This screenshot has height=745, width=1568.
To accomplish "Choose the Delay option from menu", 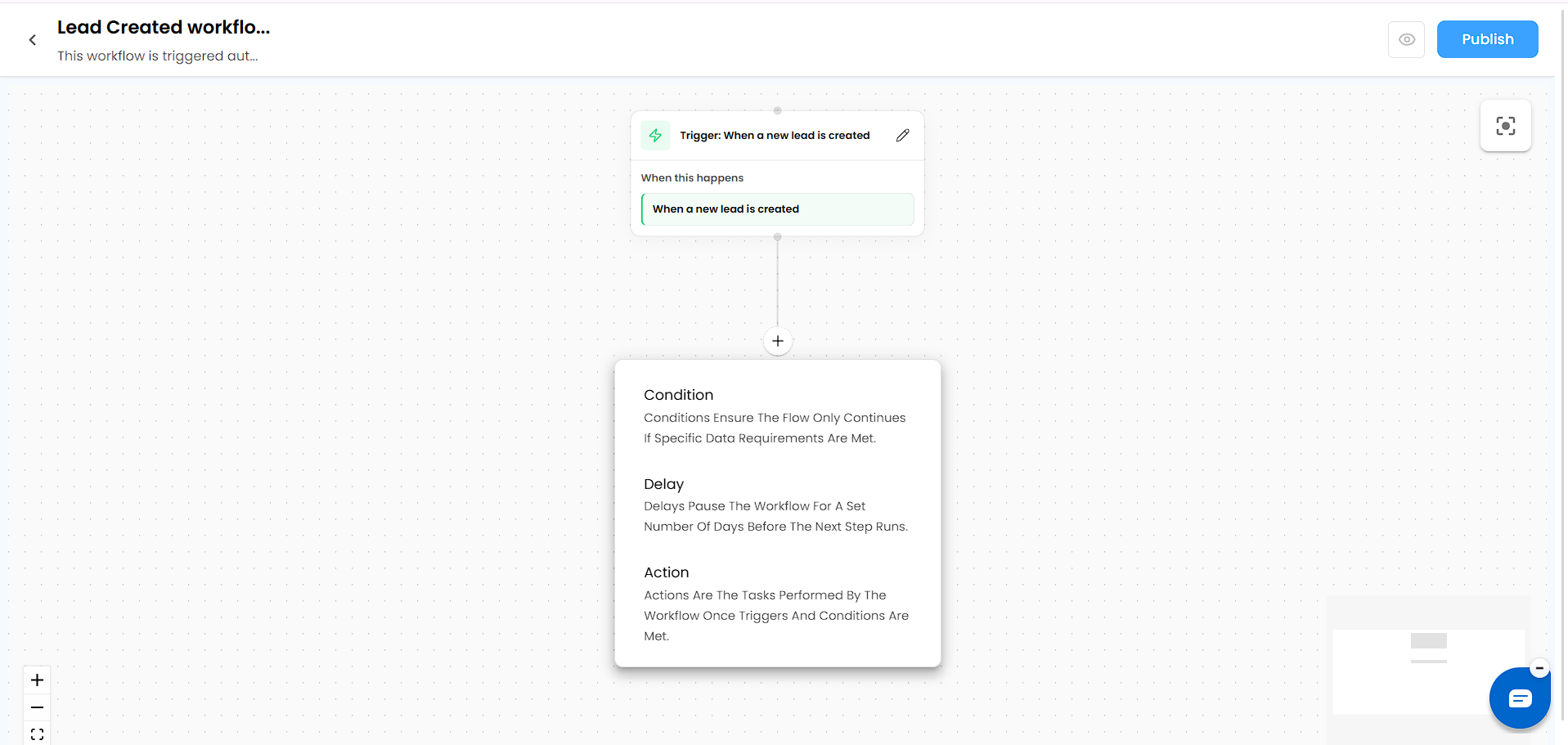I will 776,505.
